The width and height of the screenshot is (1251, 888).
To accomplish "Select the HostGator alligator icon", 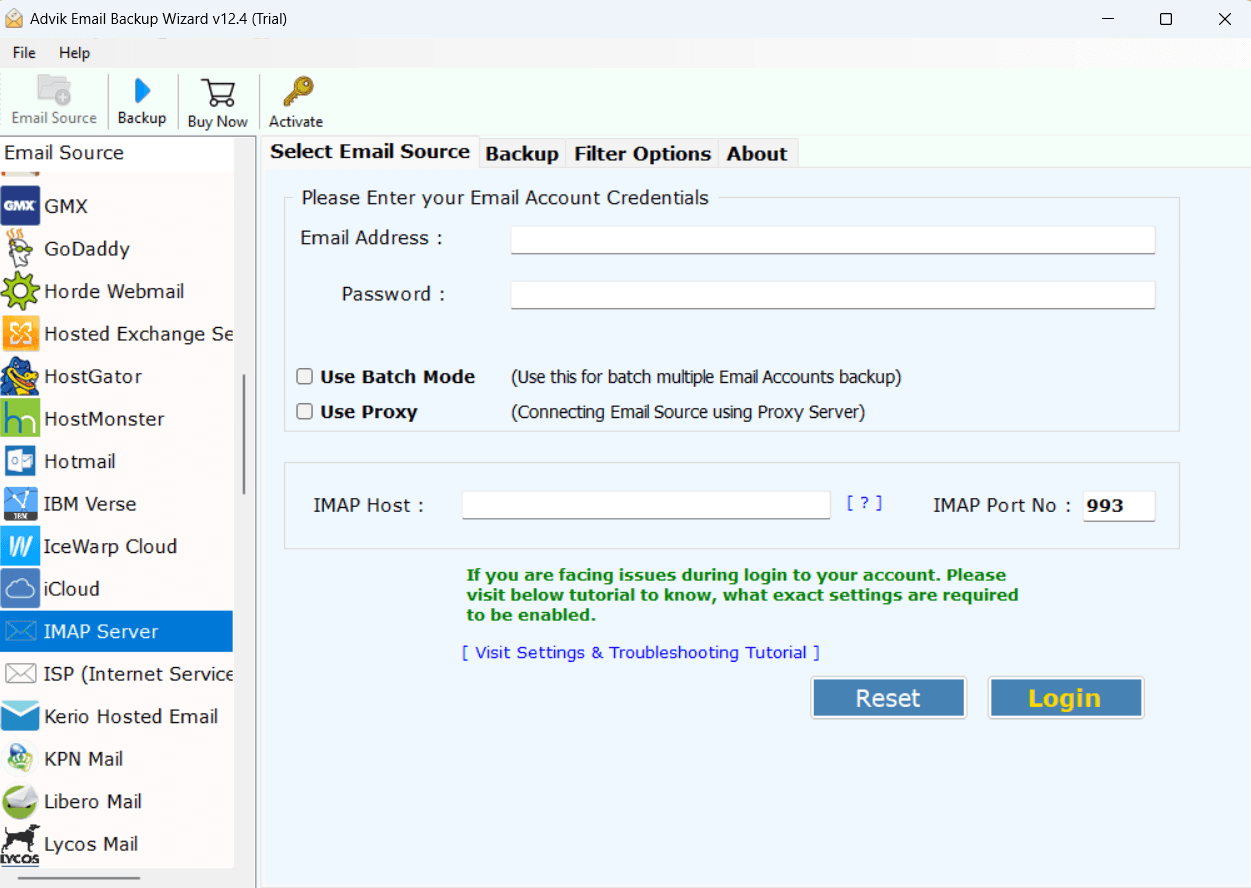I will coord(20,376).
